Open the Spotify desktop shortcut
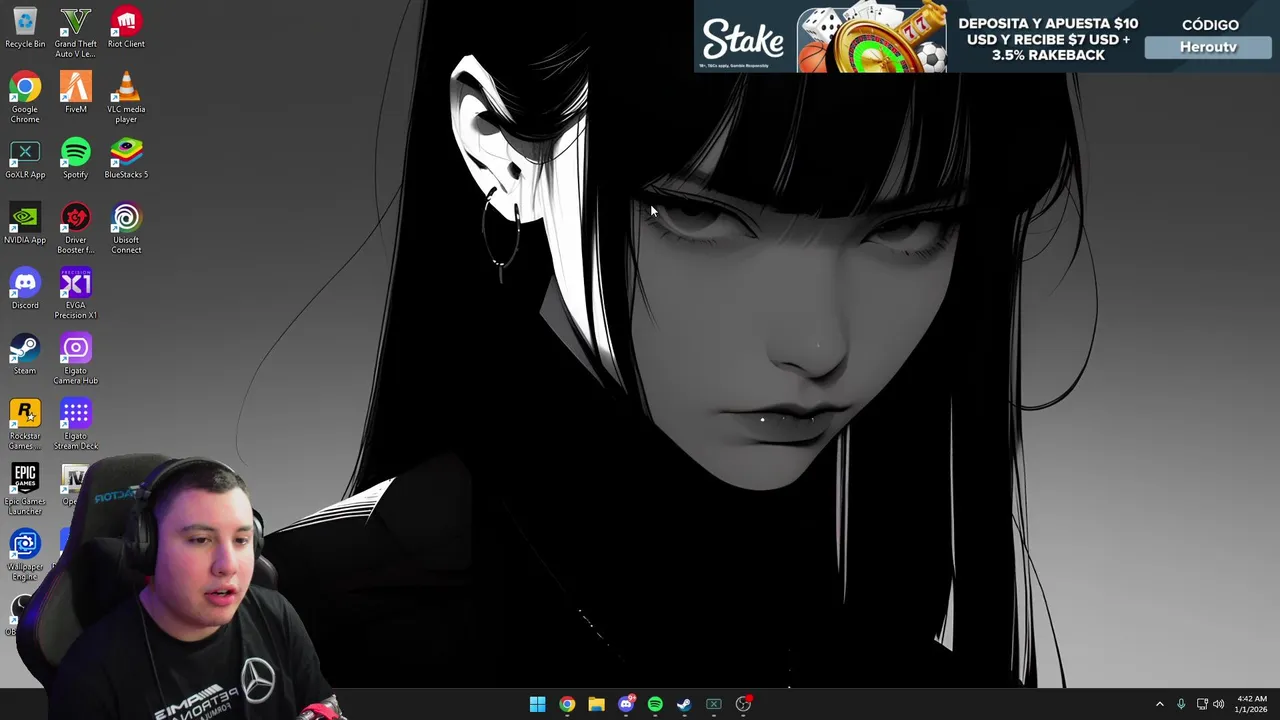 pos(76,159)
